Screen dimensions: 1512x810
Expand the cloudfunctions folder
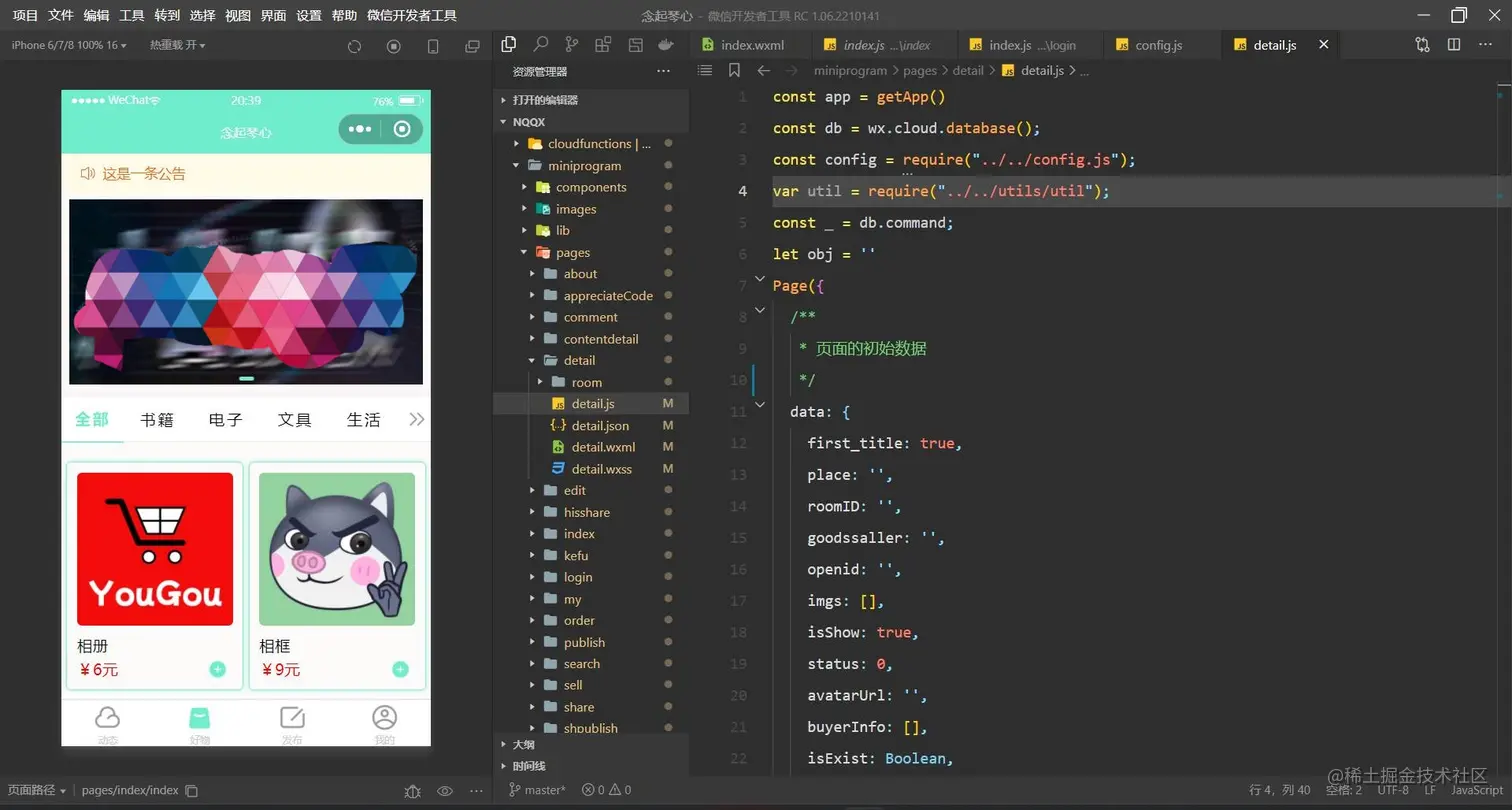tap(590, 144)
